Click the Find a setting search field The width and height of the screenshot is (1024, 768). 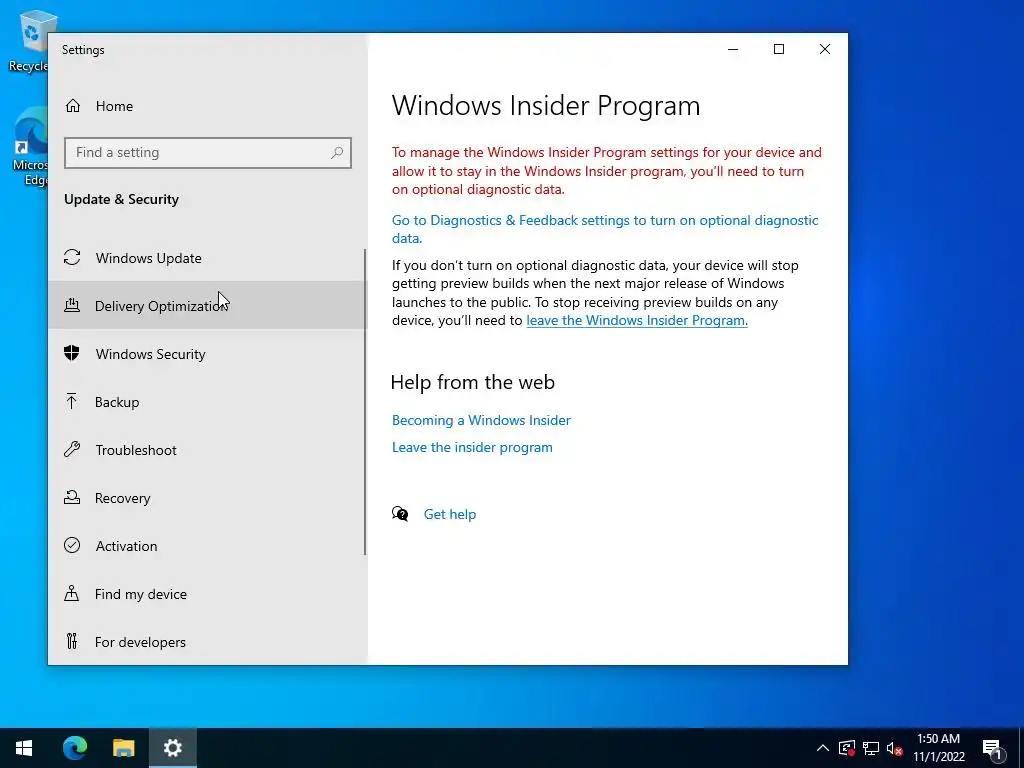coord(208,153)
